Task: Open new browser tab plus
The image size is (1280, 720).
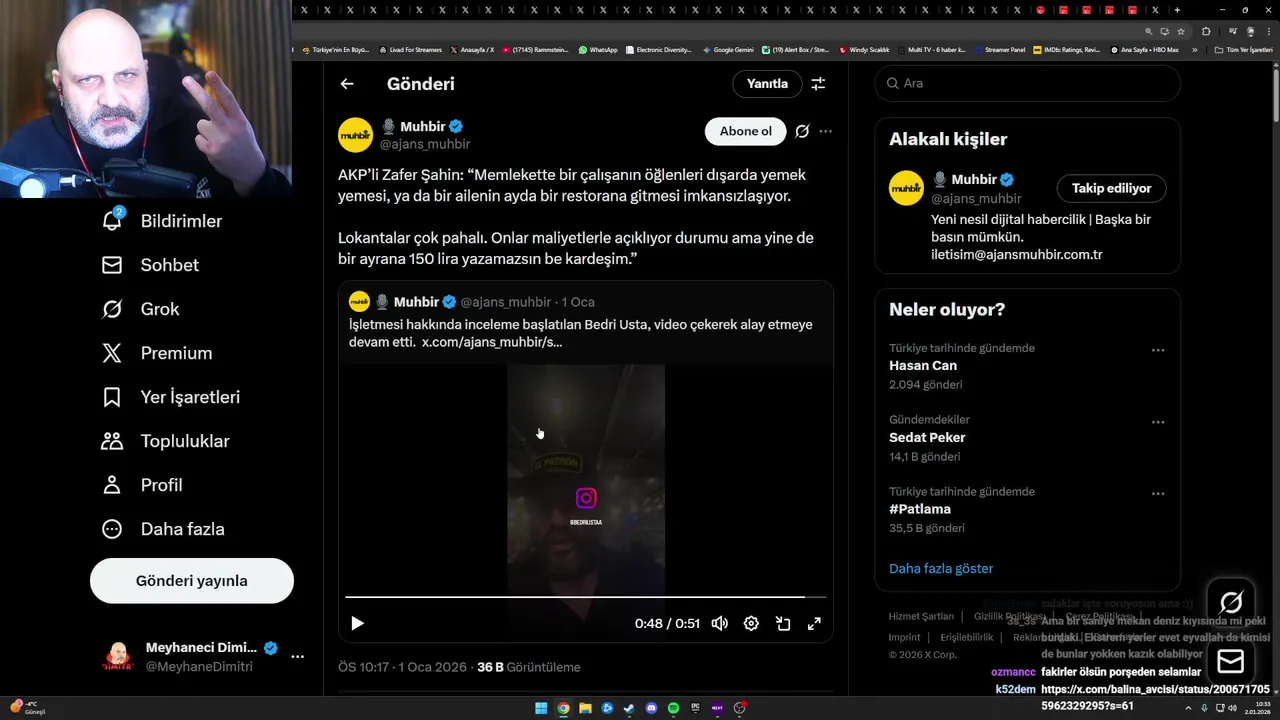Action: pyautogui.click(x=1177, y=10)
